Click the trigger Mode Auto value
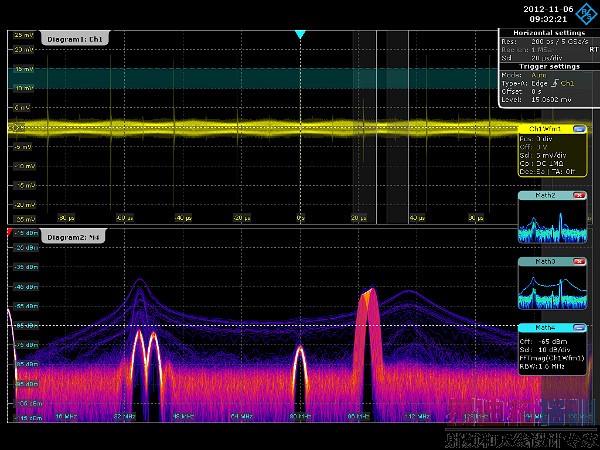The image size is (600, 450). tap(539, 75)
